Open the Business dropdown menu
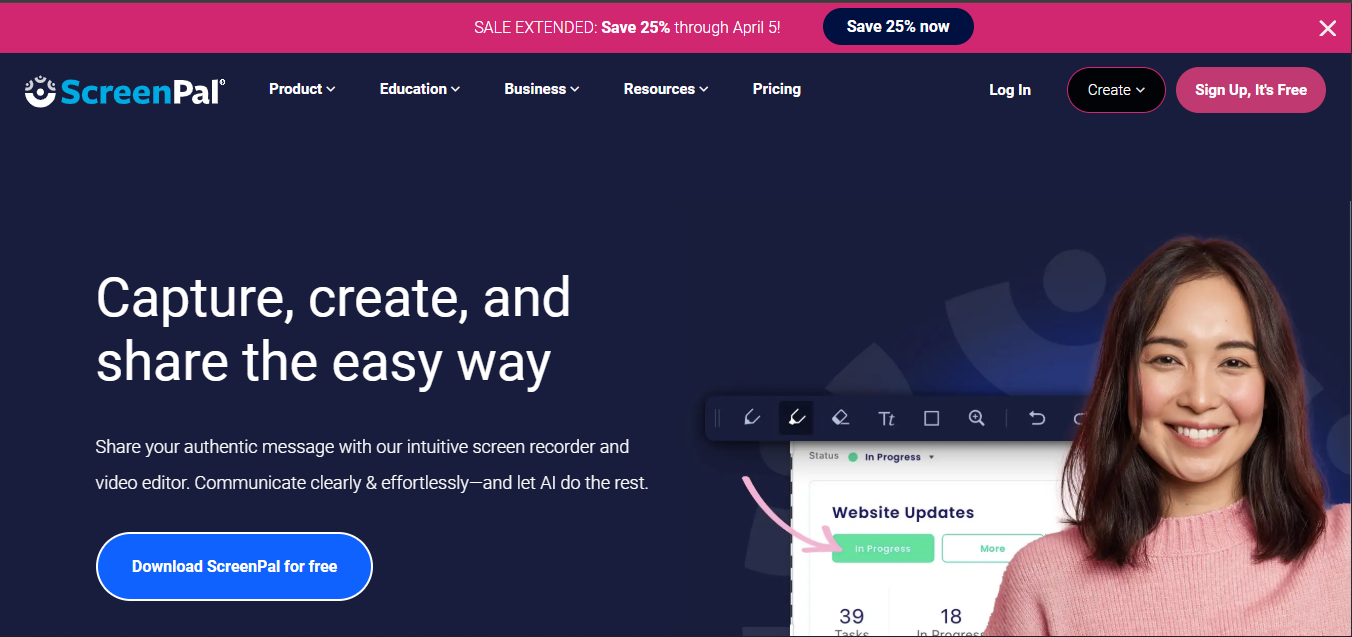This screenshot has width=1352, height=637. [x=542, y=89]
